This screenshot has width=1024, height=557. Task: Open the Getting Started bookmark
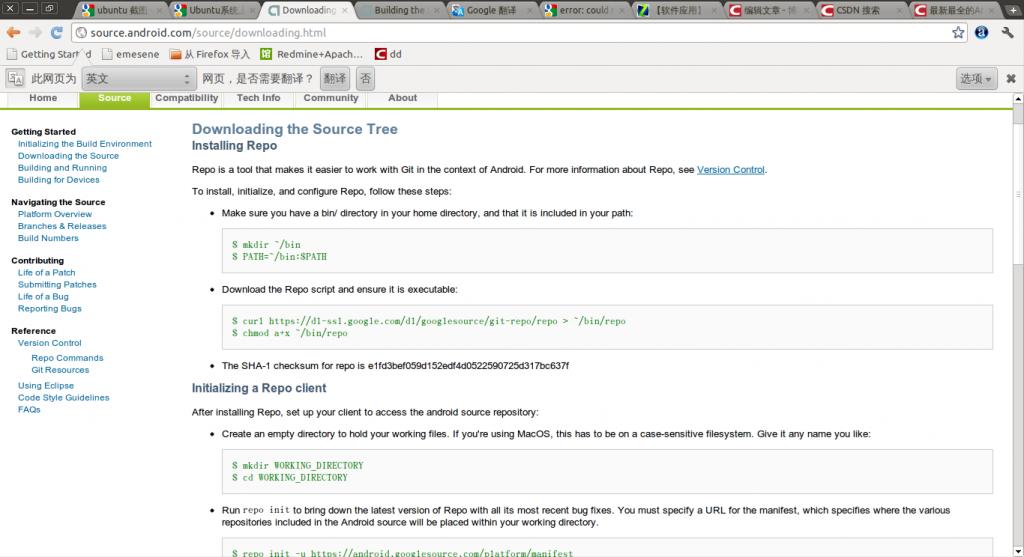click(49, 54)
